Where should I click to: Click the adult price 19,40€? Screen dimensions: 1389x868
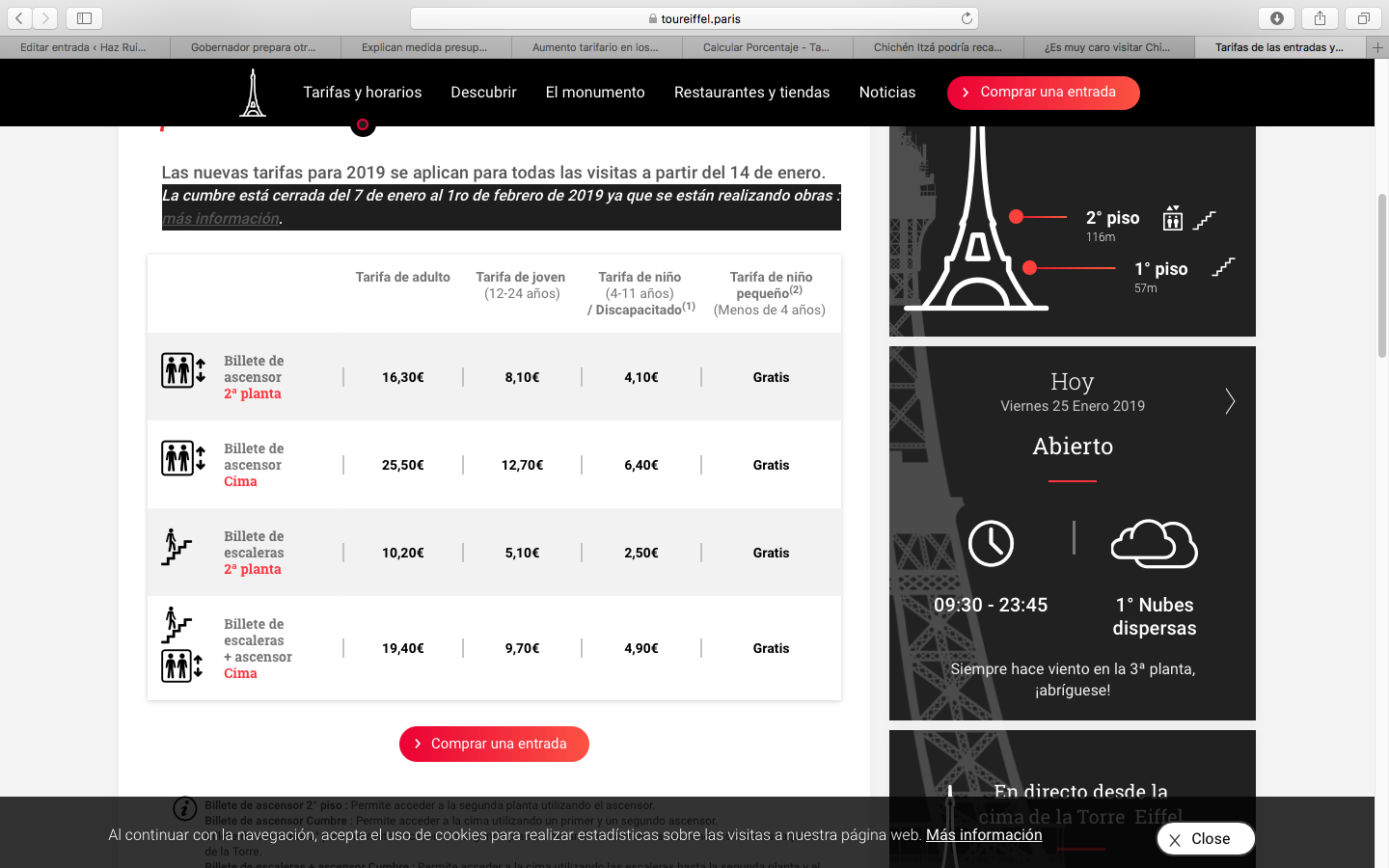click(403, 648)
